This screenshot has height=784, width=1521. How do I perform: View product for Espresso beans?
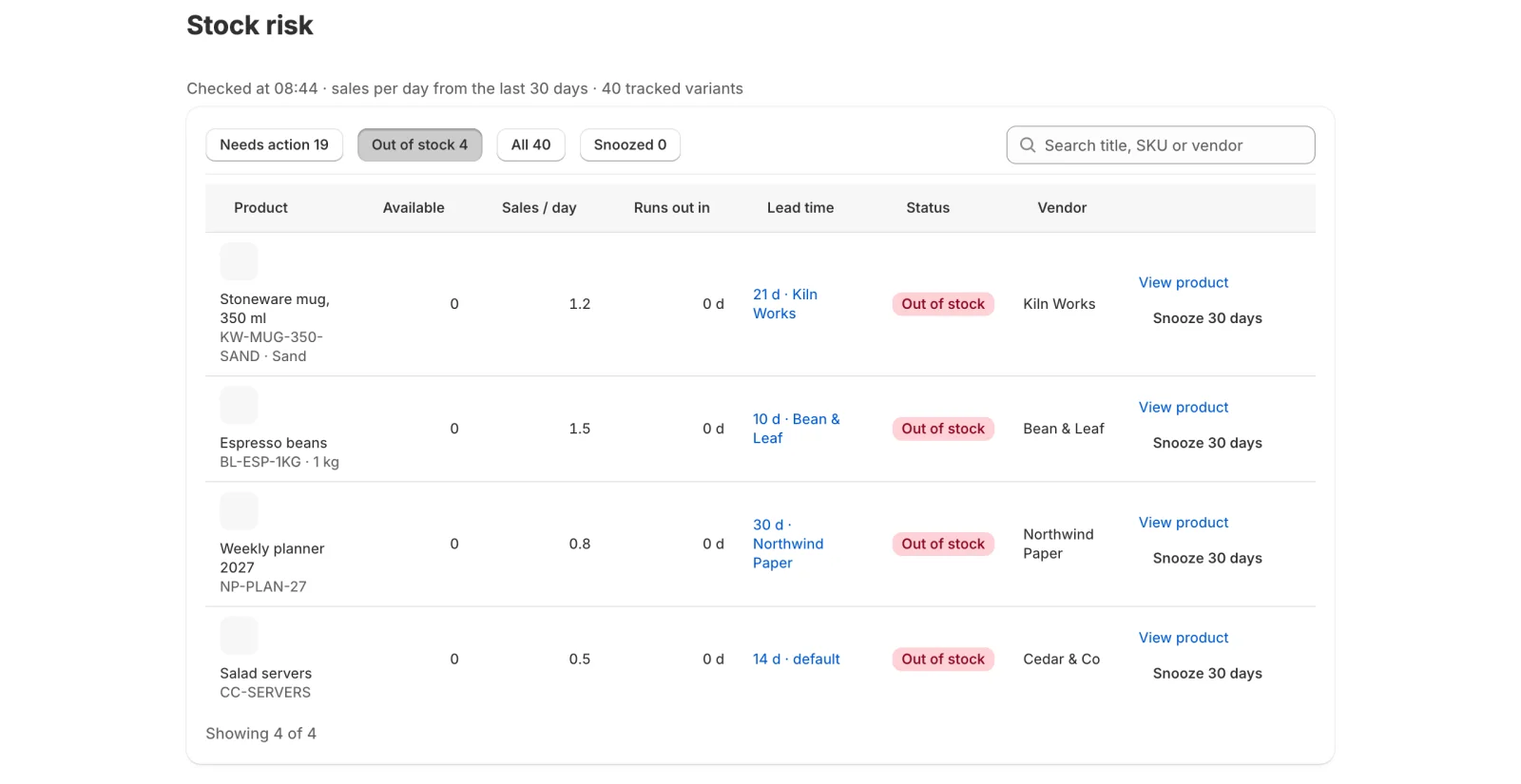pyautogui.click(x=1184, y=407)
